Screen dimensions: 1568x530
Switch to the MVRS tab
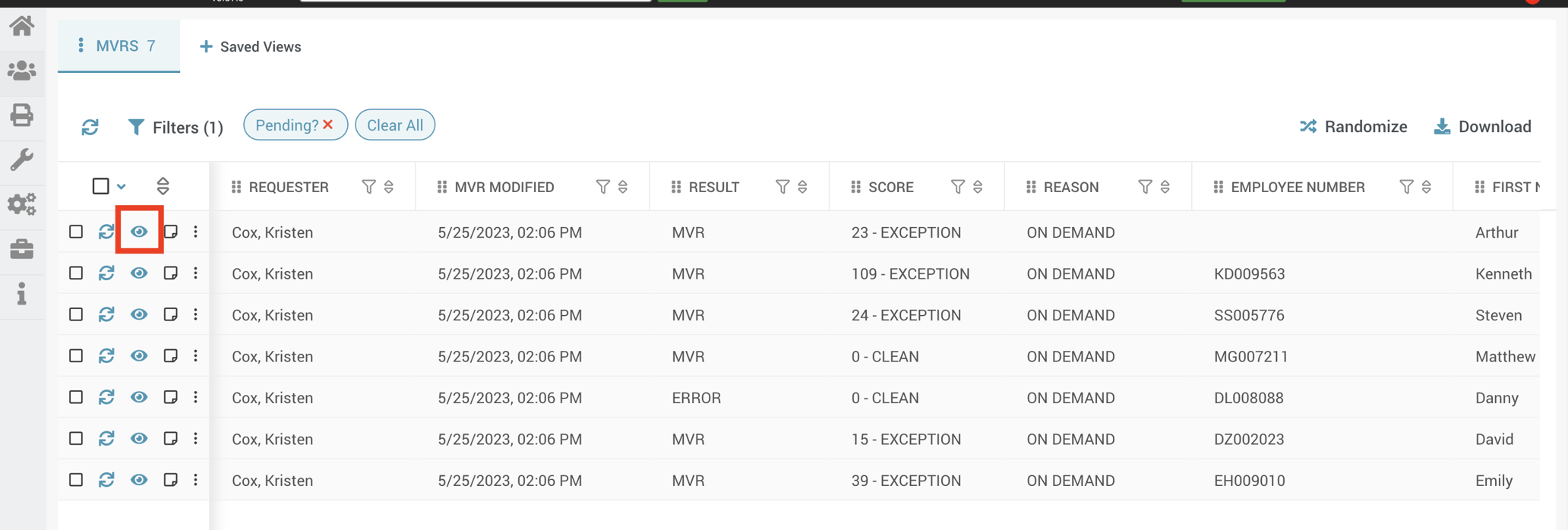[x=119, y=46]
